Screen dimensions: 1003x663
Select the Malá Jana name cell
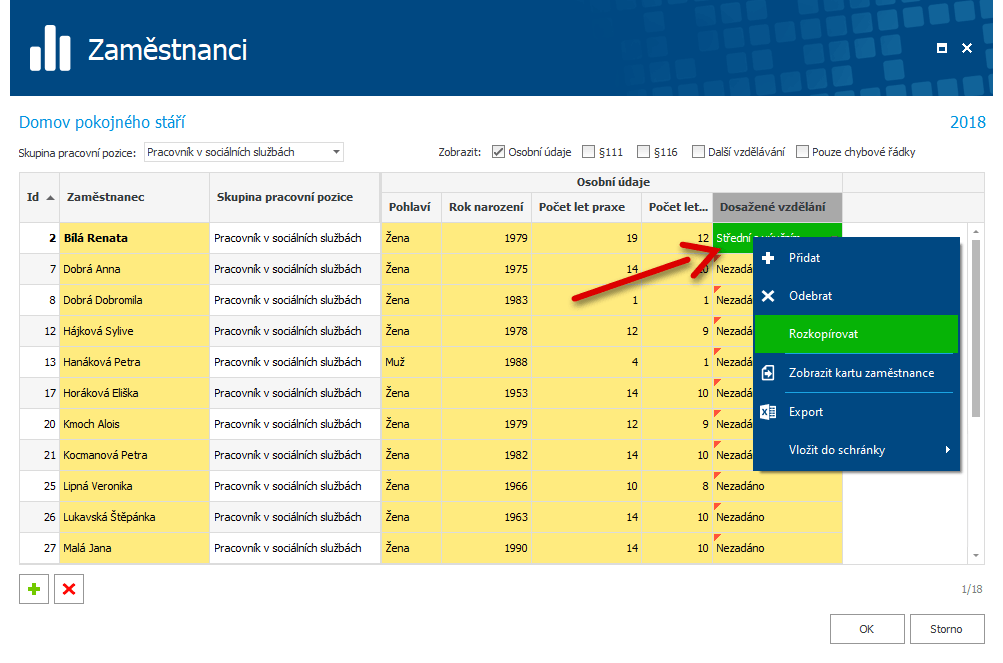pos(134,548)
